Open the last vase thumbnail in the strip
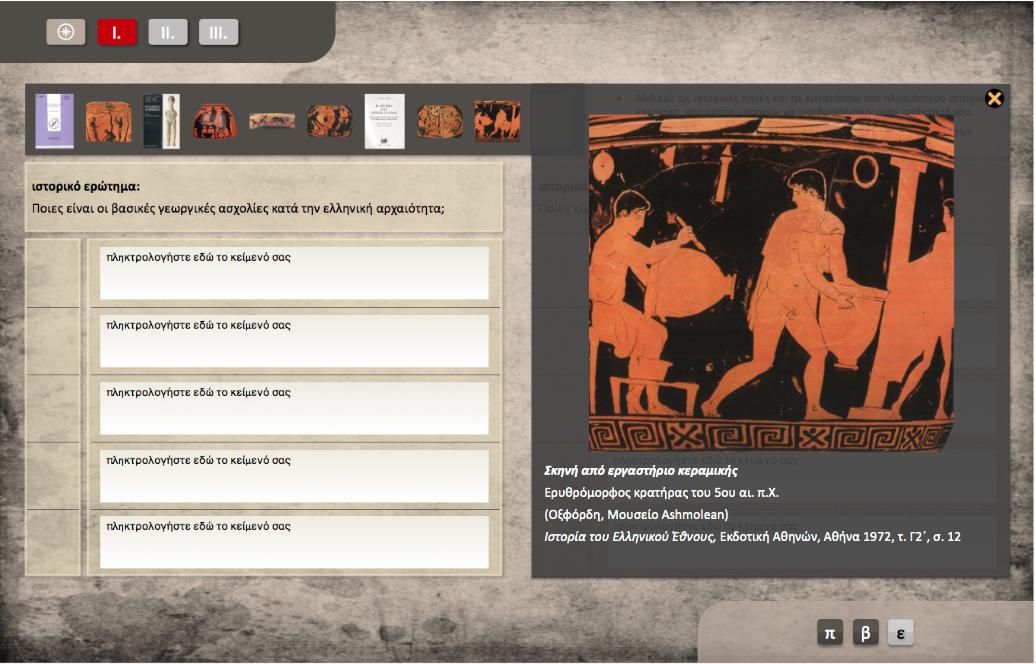 tap(498, 121)
